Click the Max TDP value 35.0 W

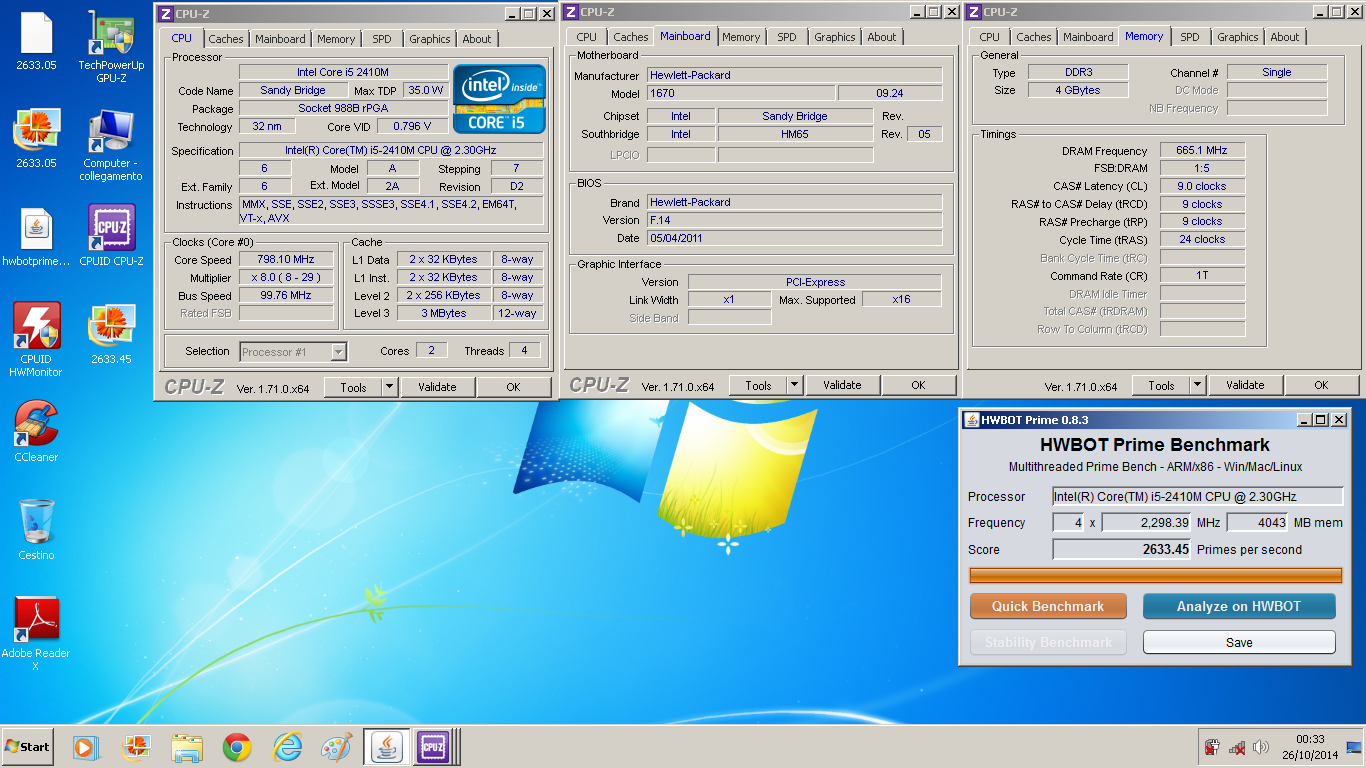pyautogui.click(x=426, y=90)
